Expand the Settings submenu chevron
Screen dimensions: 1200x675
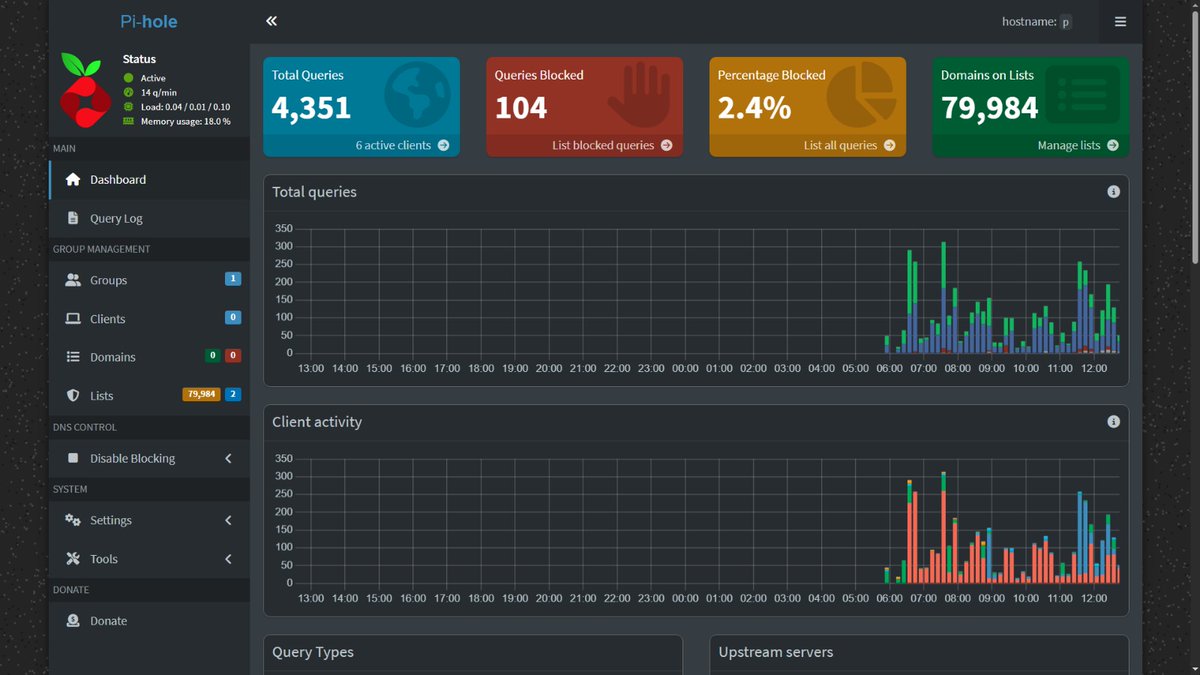[x=228, y=520]
